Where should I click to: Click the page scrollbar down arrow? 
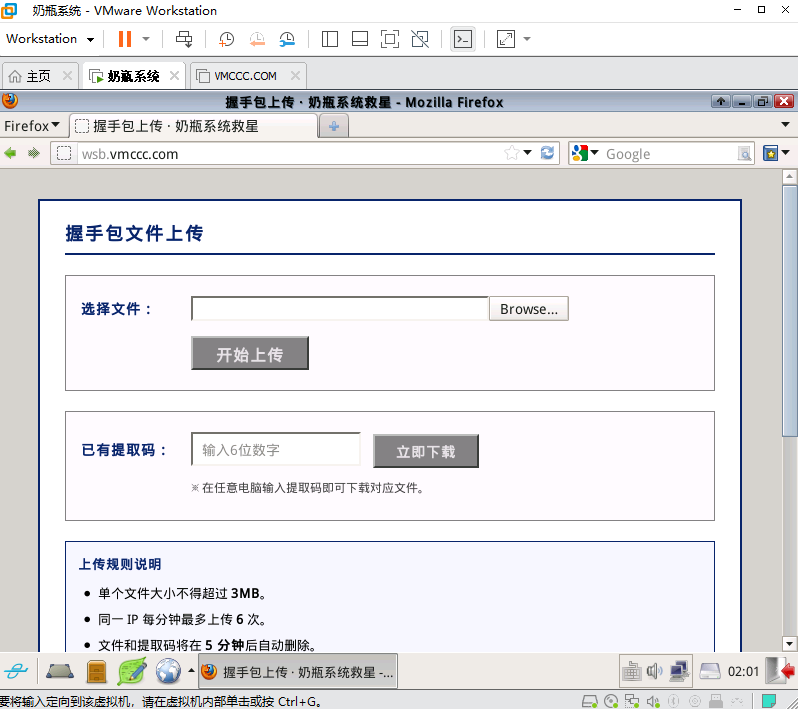(x=789, y=644)
